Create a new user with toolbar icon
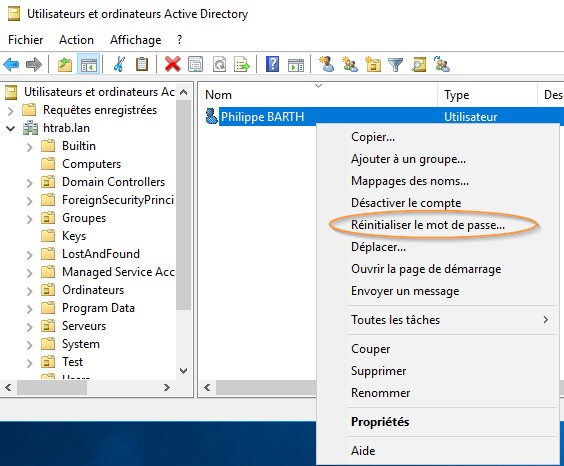Screen dimensions: 564x466 [327, 64]
